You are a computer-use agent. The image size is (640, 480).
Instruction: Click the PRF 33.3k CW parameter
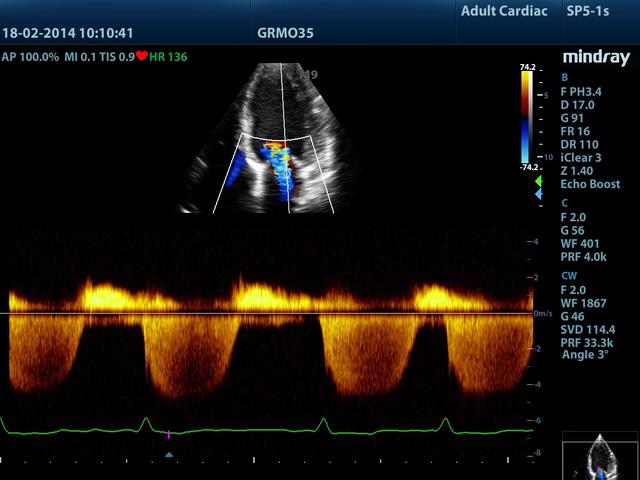tap(586, 341)
